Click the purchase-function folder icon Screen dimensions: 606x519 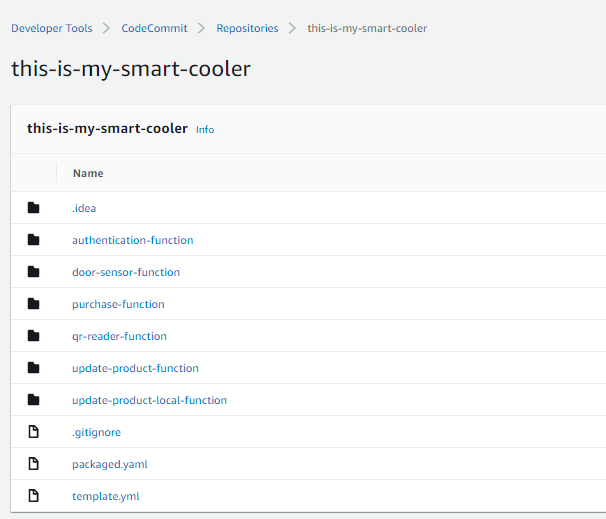34,304
